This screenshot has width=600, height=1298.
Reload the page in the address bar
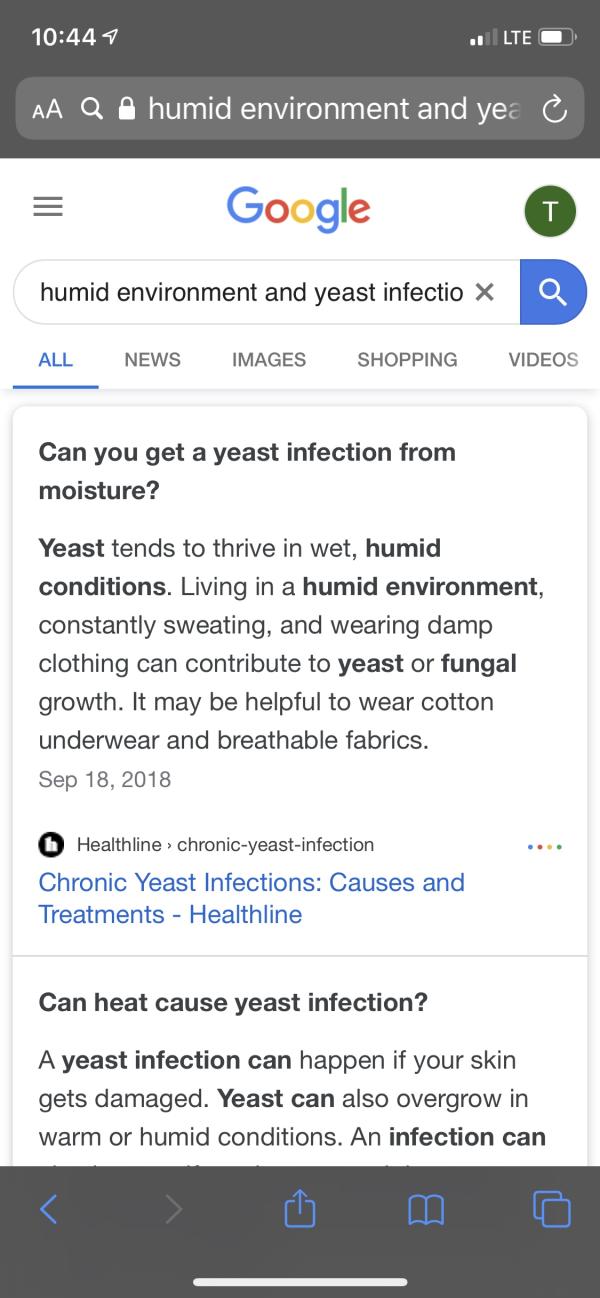tap(555, 108)
